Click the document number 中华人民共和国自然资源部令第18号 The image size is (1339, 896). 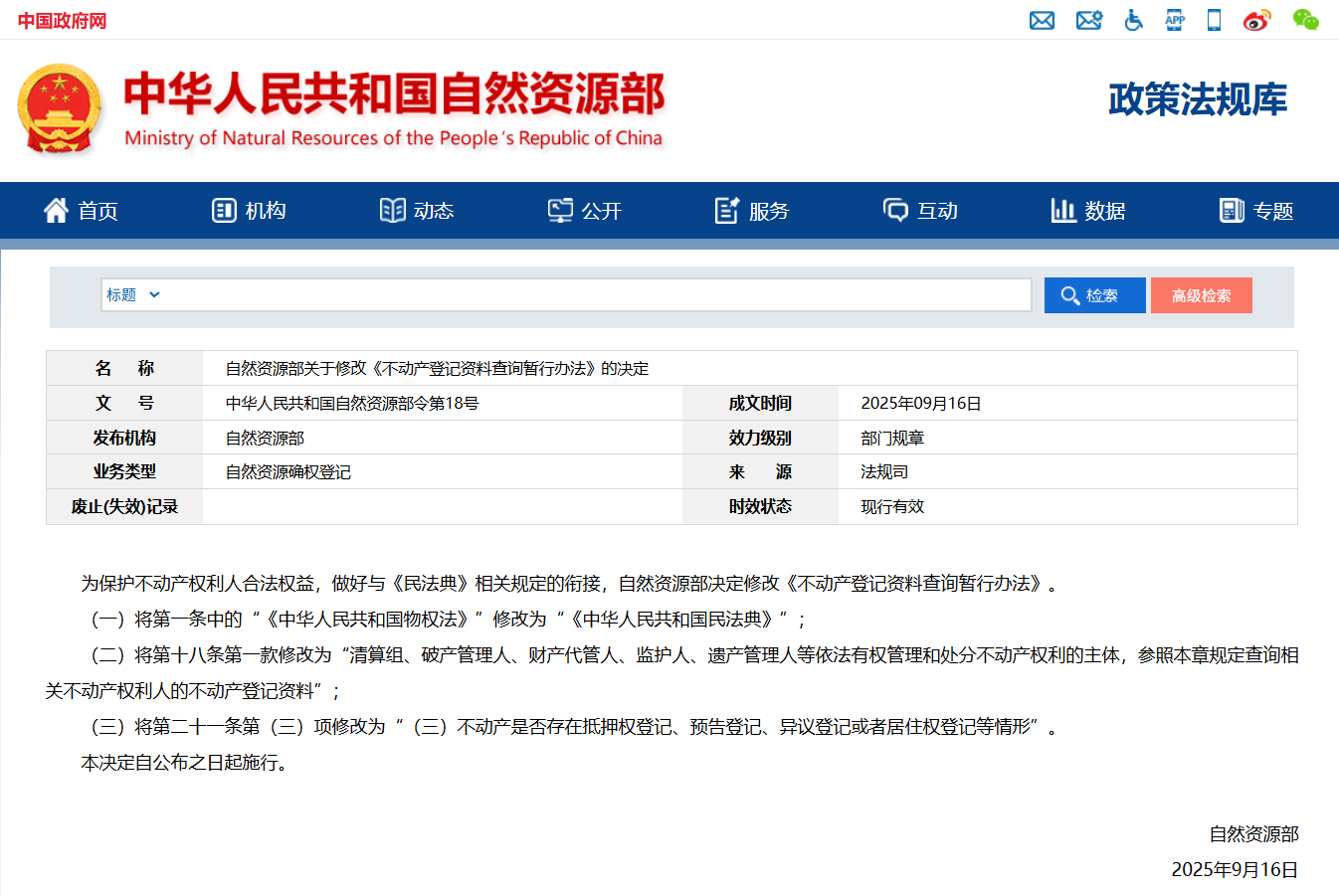[x=352, y=404]
